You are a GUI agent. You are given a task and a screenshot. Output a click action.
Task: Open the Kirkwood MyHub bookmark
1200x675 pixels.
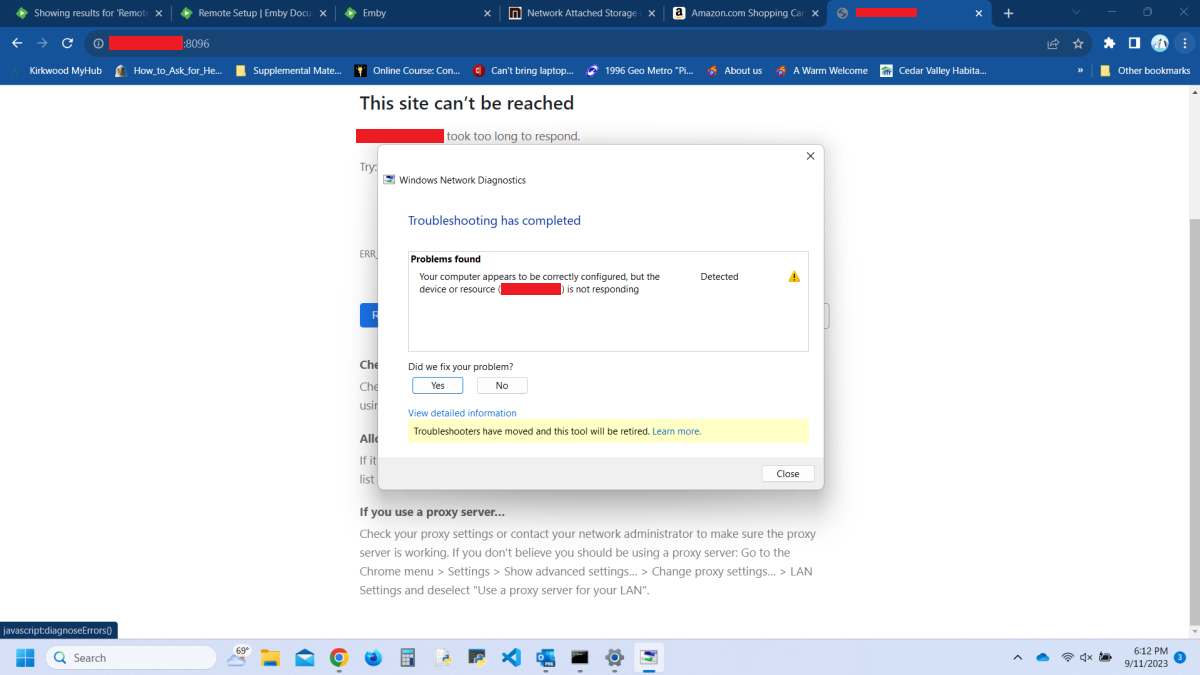coord(57,71)
